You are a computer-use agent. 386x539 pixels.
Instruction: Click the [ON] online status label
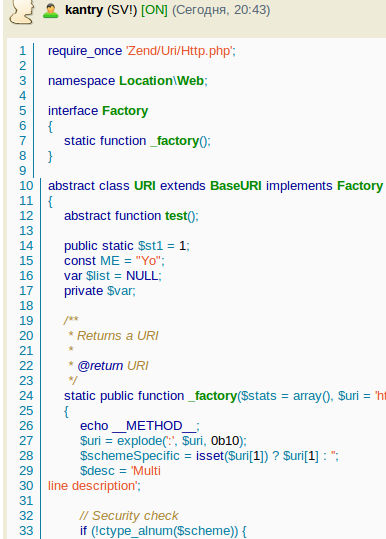pos(154,10)
